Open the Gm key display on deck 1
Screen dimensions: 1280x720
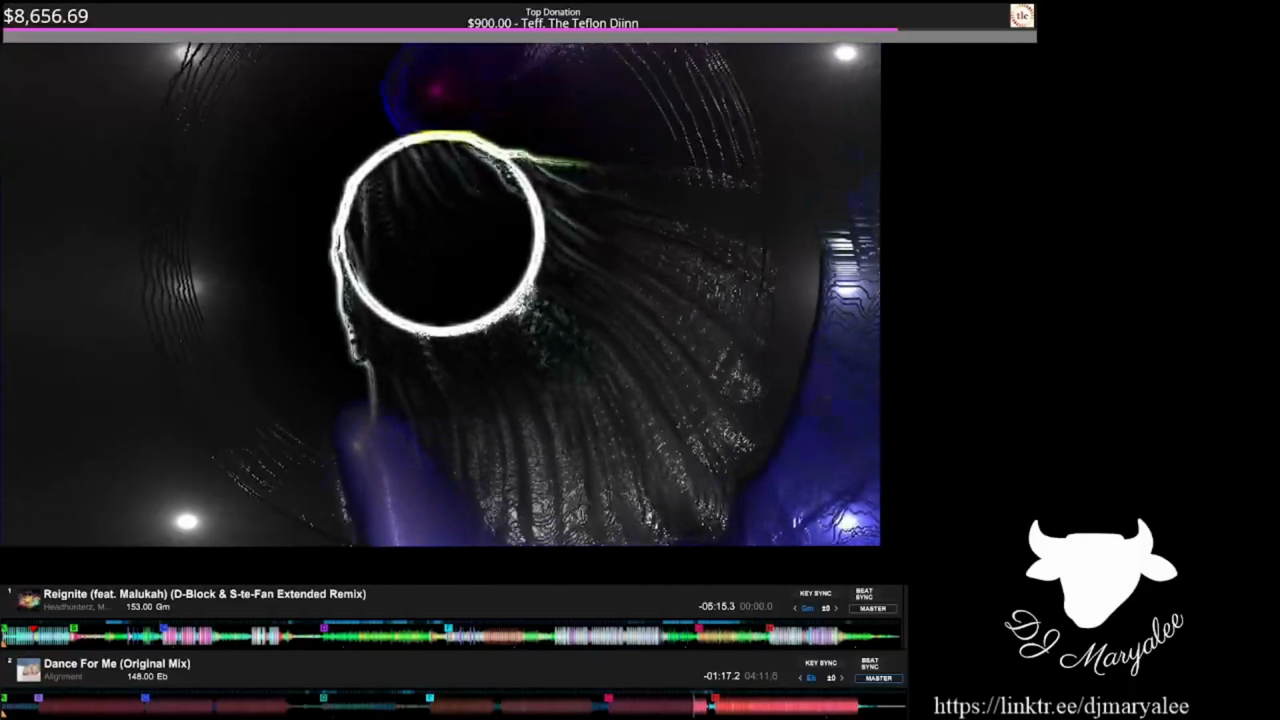[x=807, y=608]
